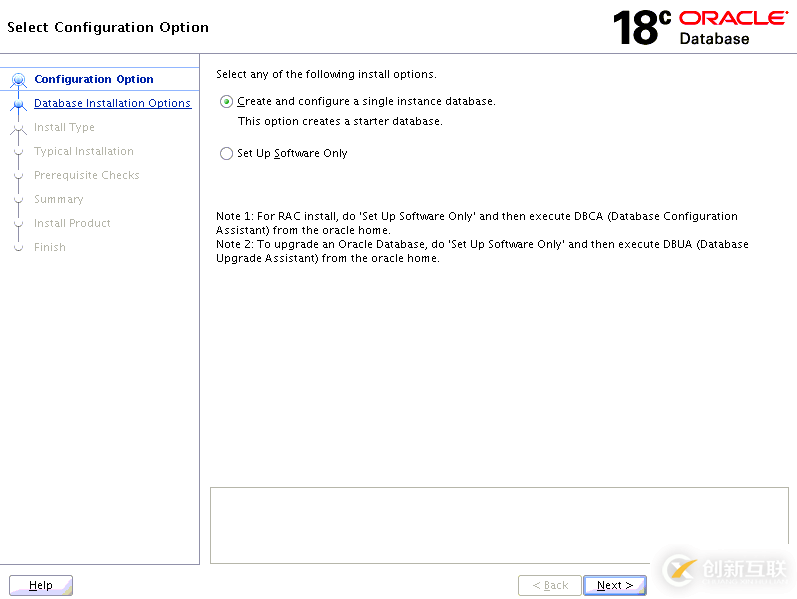
Task: Click the Next button
Action: (x=615, y=585)
